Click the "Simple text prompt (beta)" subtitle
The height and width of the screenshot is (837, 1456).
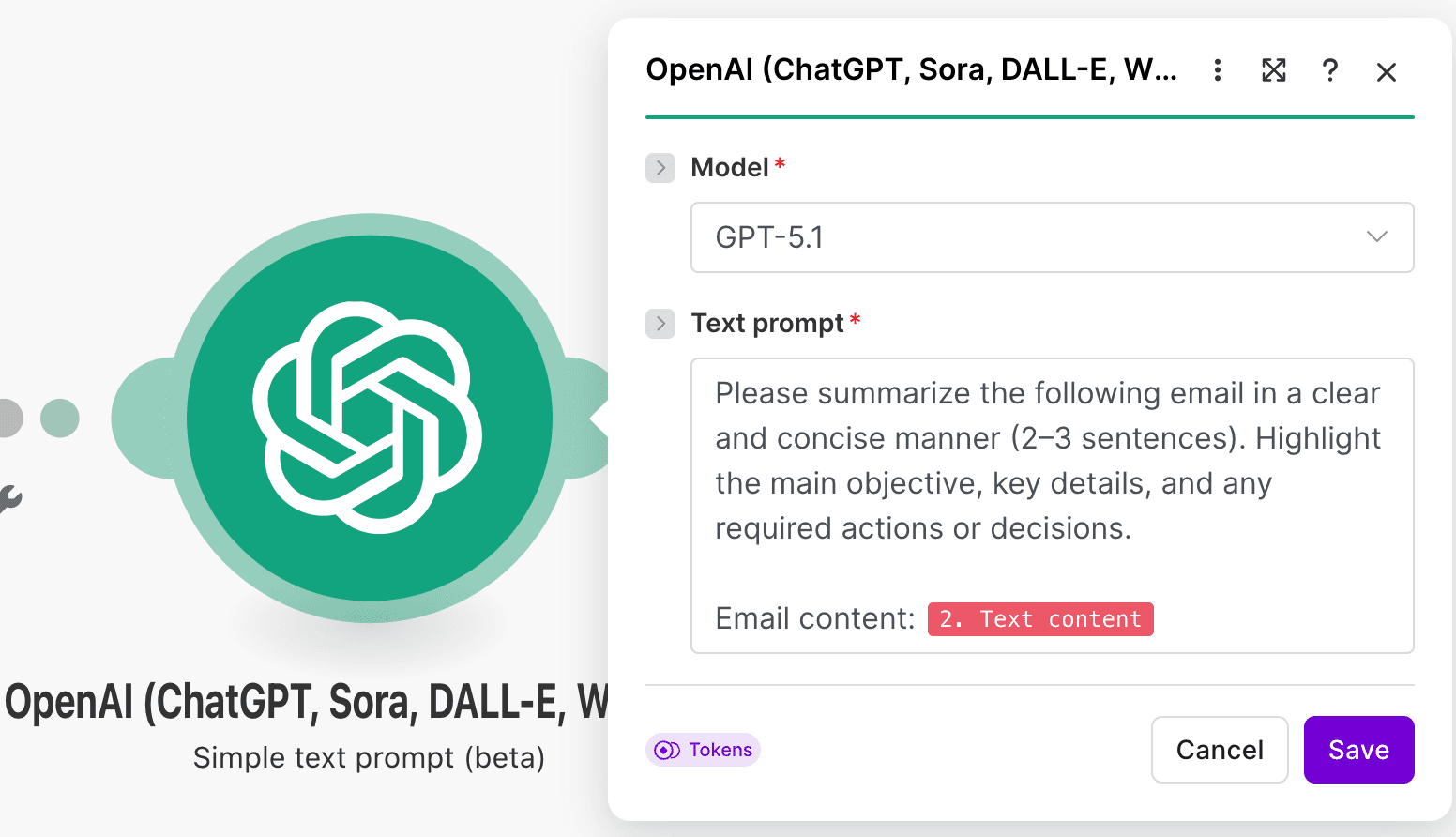point(370,757)
